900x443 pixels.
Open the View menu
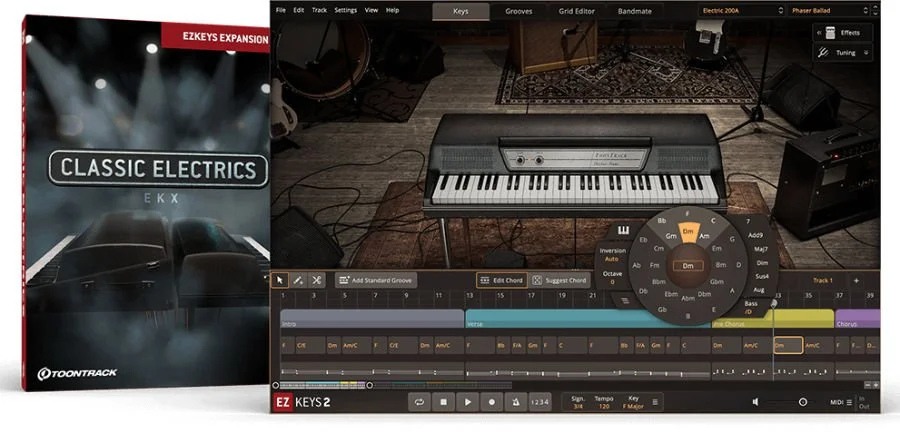coord(371,10)
